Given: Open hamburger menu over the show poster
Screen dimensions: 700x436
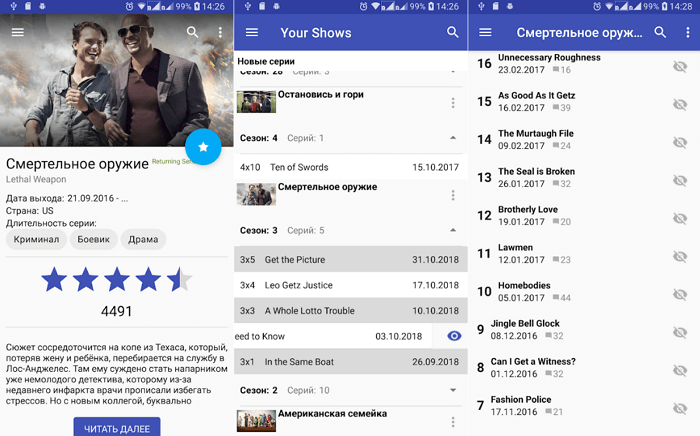Looking at the screenshot, I should point(17,32).
